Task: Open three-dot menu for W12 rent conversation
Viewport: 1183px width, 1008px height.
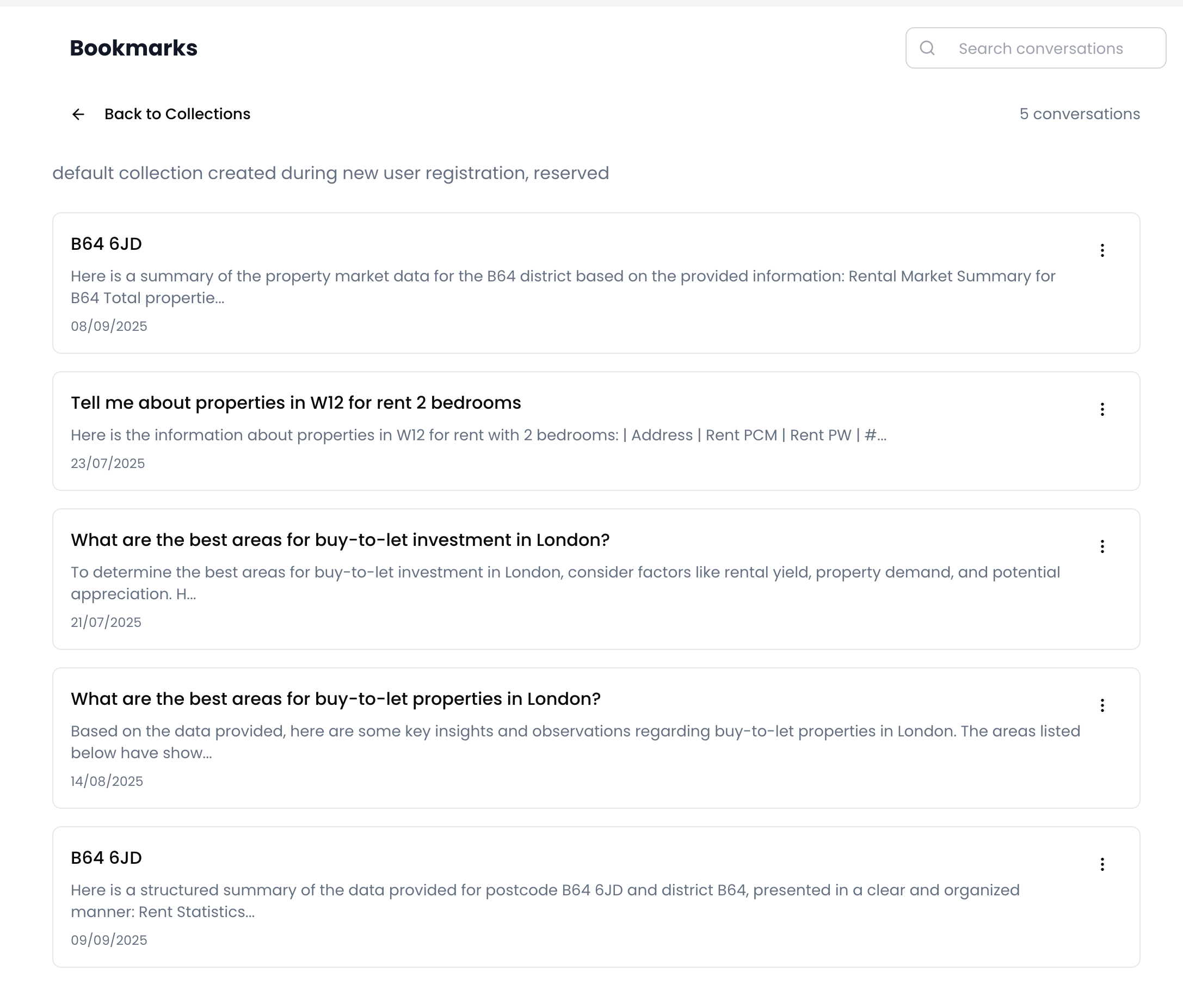Action: pos(1102,409)
